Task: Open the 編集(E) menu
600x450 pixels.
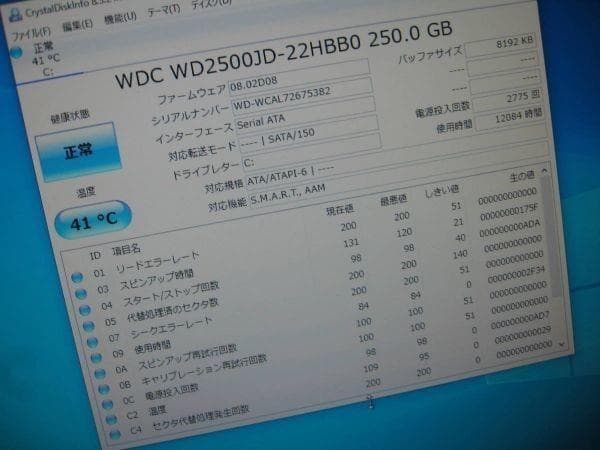Action: click(78, 25)
